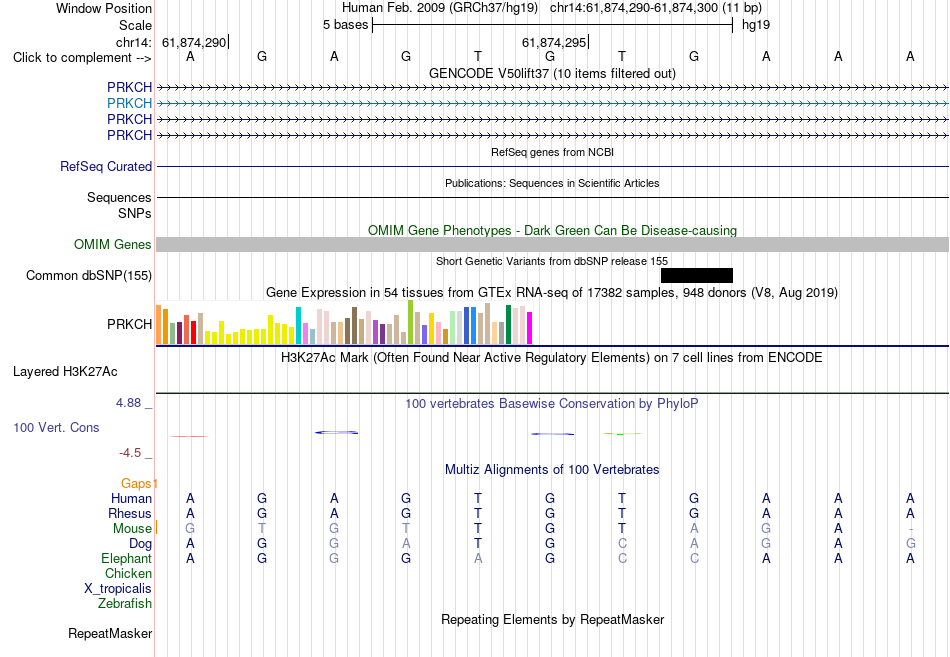Open the RepeatMasker track label
Viewport: 950px width, 657px height.
click(110, 633)
